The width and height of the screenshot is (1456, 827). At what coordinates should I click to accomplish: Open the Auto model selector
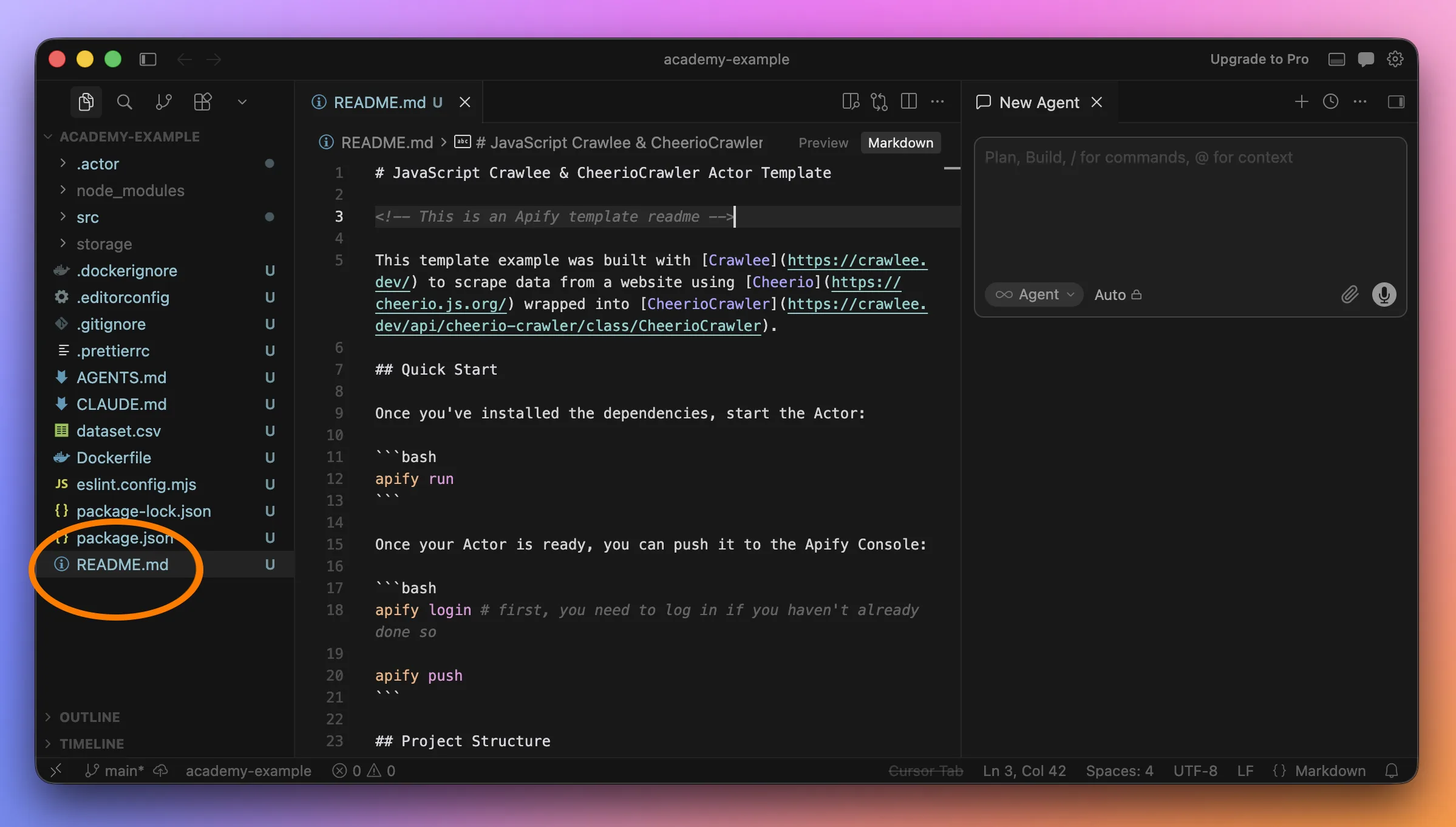(x=1118, y=294)
